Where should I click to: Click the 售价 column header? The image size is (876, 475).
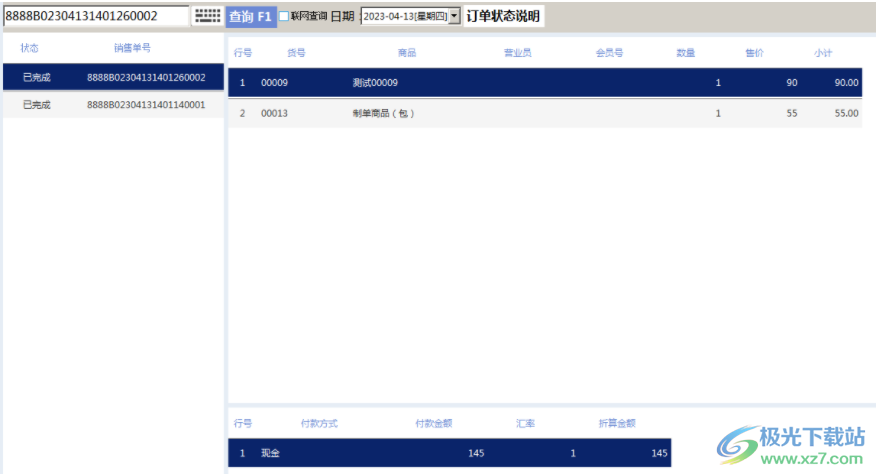(x=754, y=53)
